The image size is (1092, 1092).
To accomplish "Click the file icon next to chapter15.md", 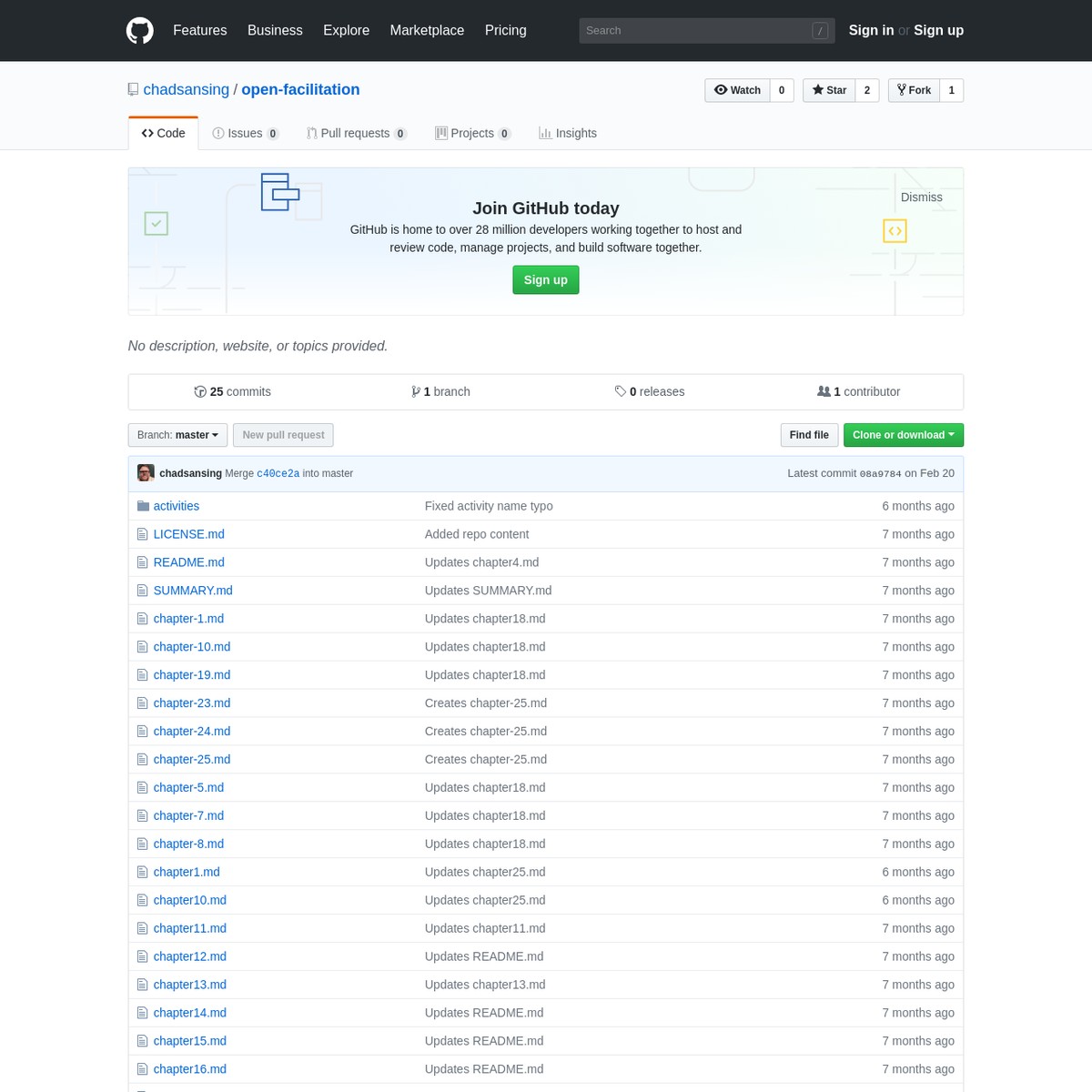I will click(x=142, y=1042).
